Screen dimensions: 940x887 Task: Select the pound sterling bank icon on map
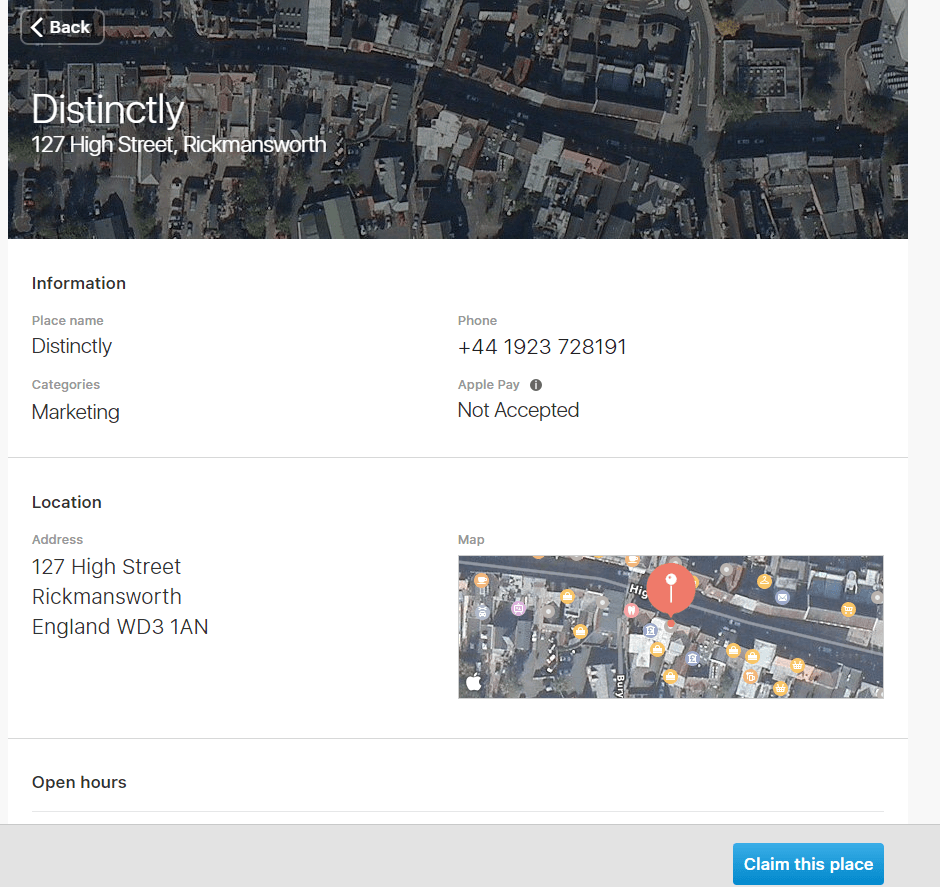tap(651, 629)
